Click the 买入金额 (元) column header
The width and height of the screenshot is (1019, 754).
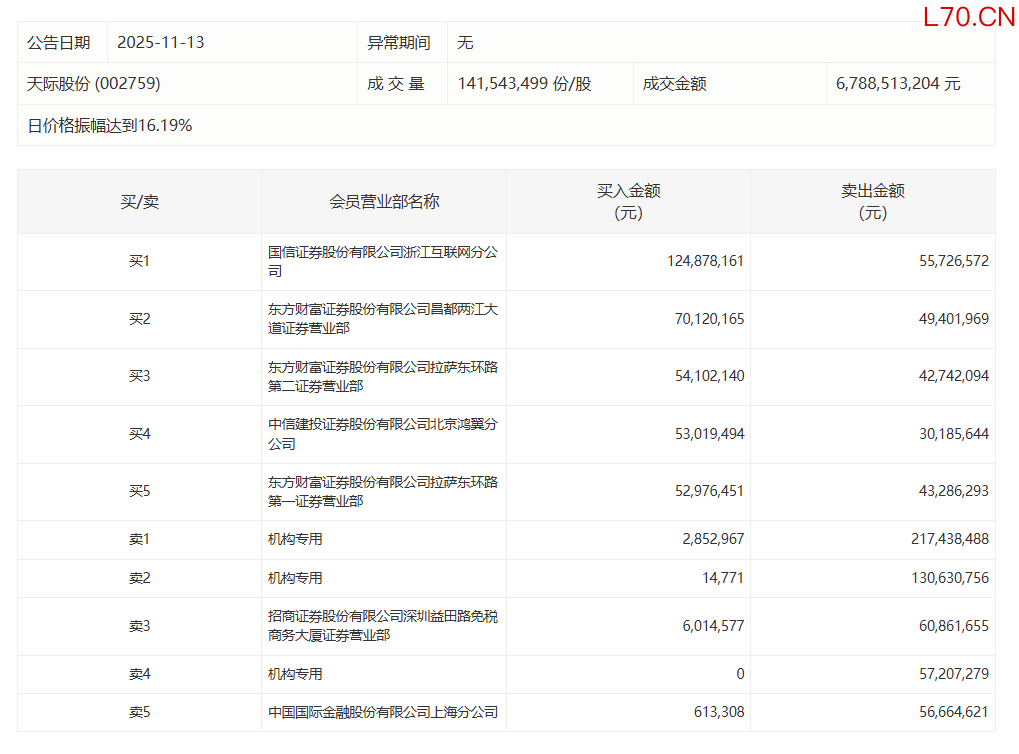coord(628,202)
